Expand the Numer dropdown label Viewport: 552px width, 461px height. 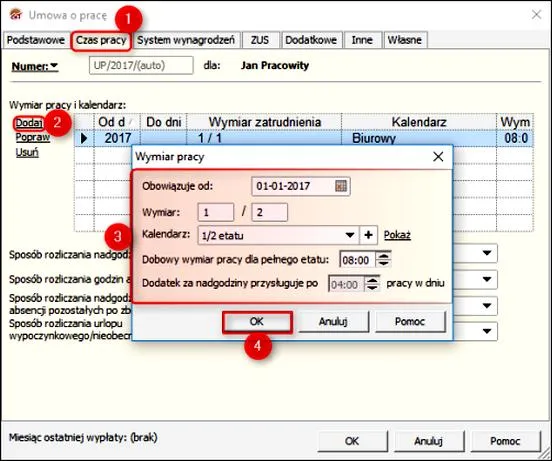point(35,66)
